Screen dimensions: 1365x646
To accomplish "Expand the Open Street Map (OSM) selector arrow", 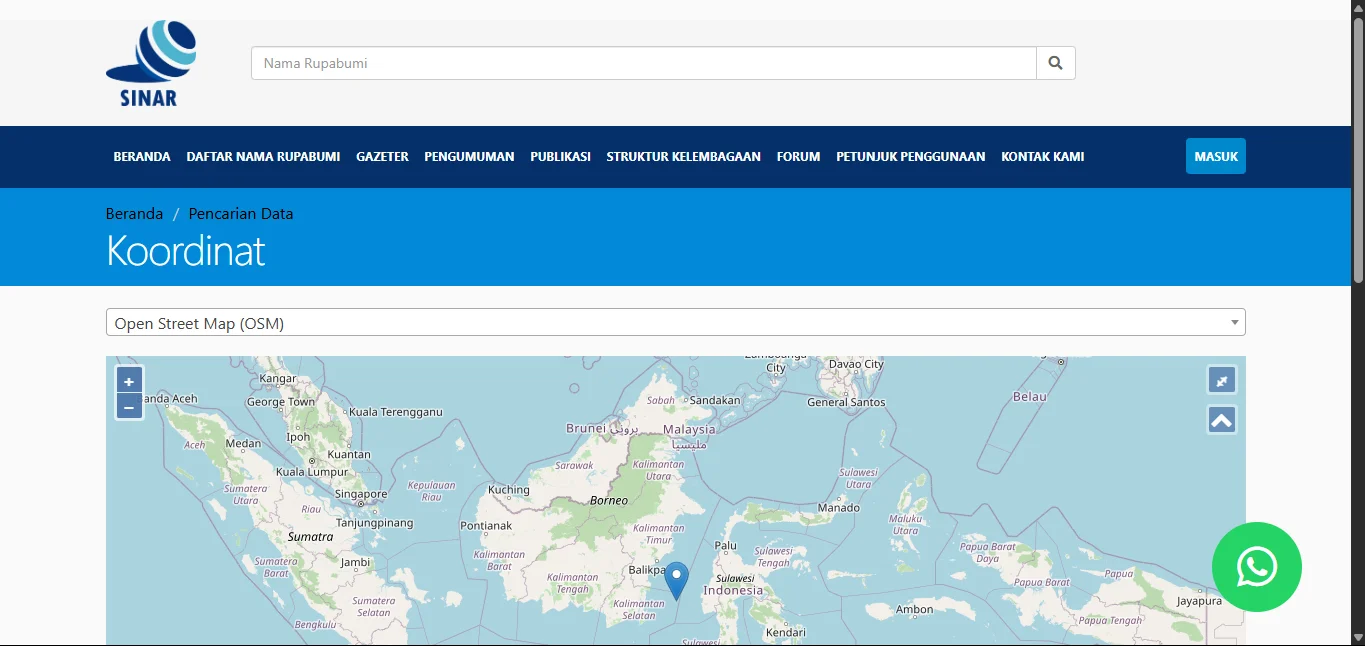I will (x=1233, y=322).
